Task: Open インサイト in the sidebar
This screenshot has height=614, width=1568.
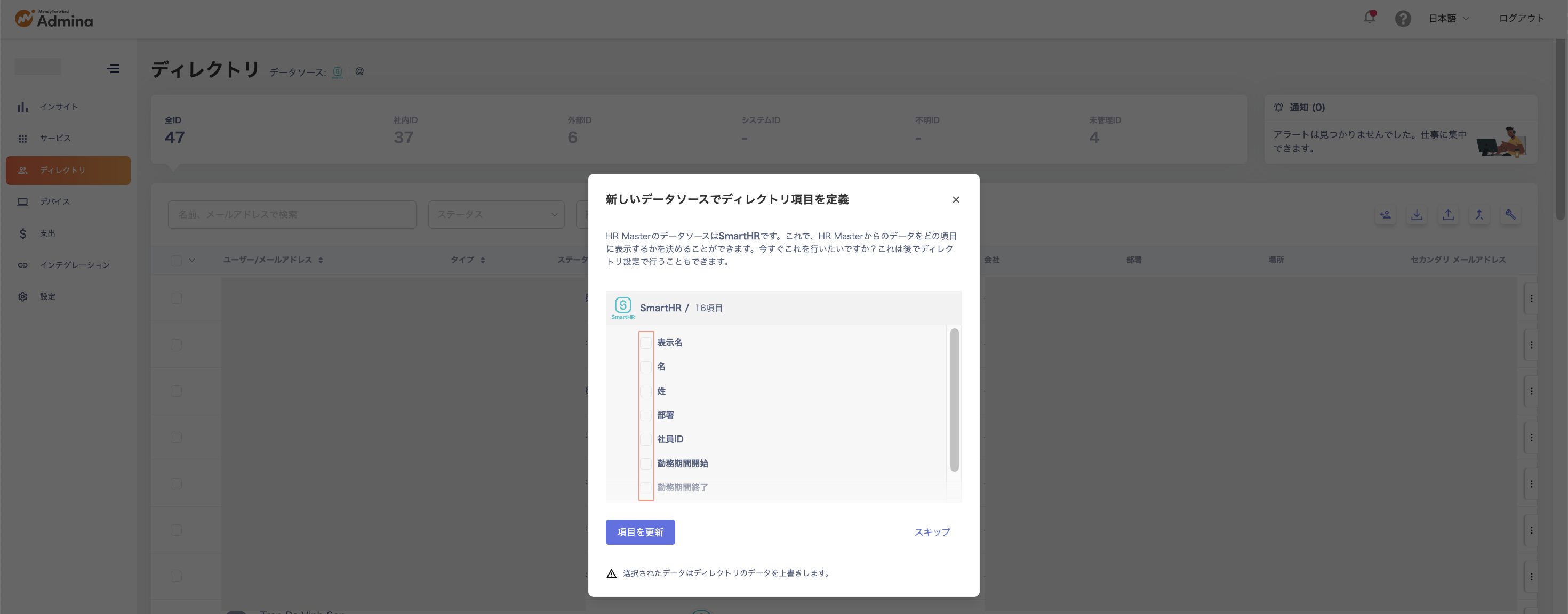Action: [68, 107]
